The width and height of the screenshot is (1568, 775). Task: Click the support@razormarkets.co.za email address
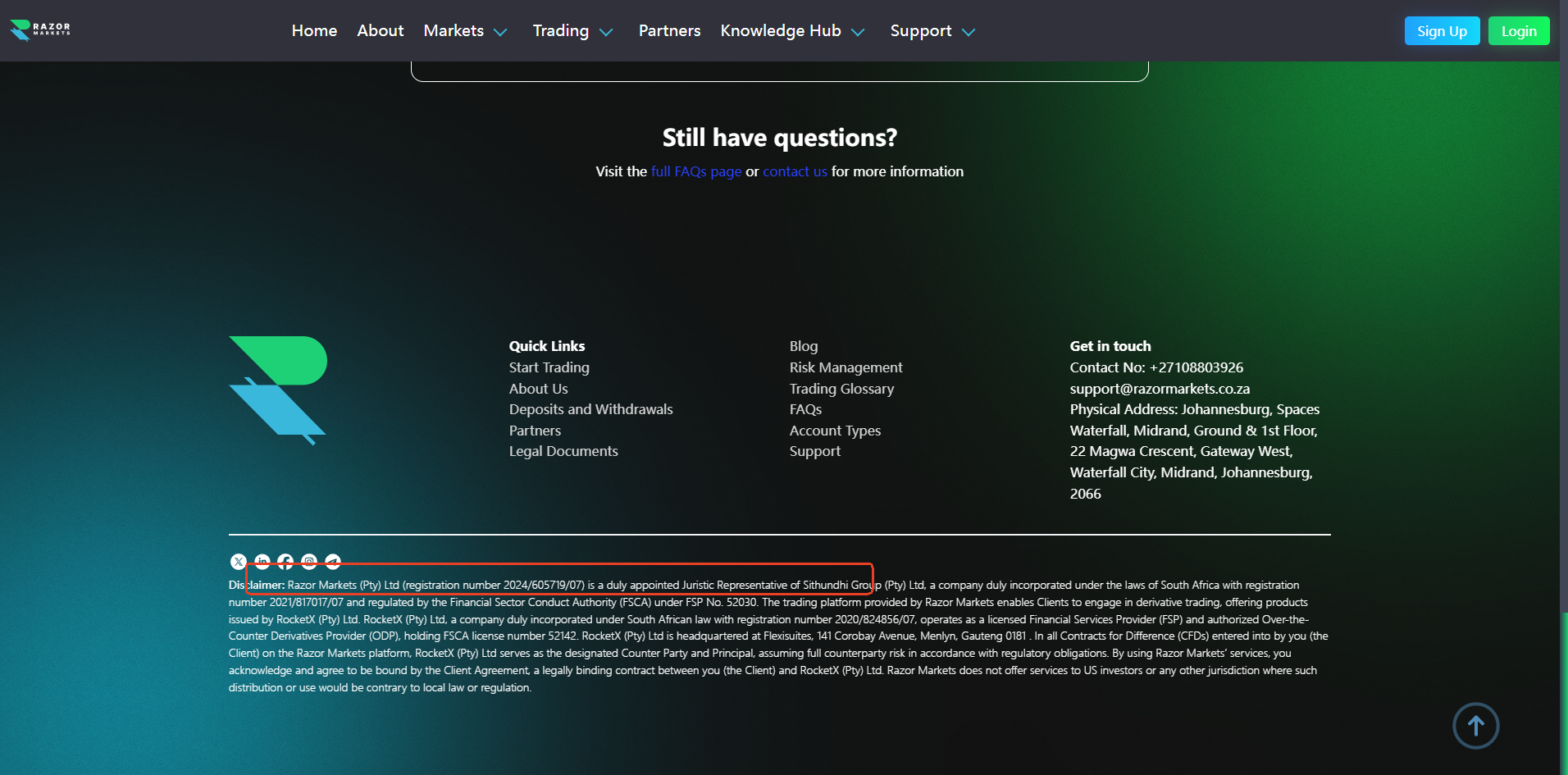(x=1160, y=389)
